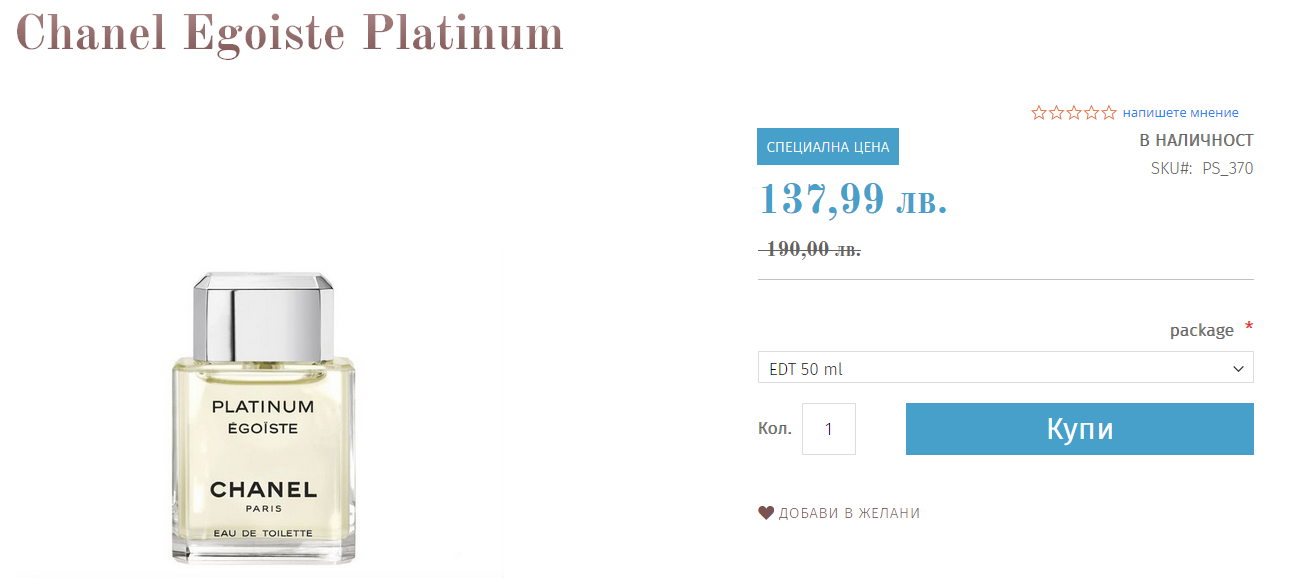Viewport: 1290px width, 579px height.
Task: Click the Chanel Egoiste Platinum title
Action: pos(290,34)
